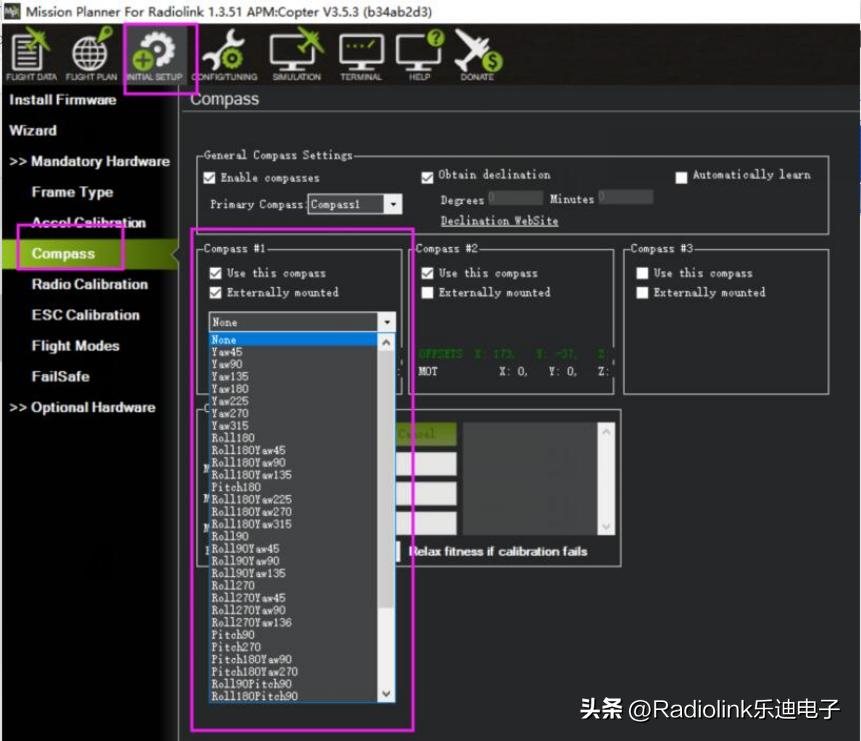The height and width of the screenshot is (741, 861).
Task: Expand the Mandatory Hardware section
Action: pyautogui.click(x=89, y=160)
